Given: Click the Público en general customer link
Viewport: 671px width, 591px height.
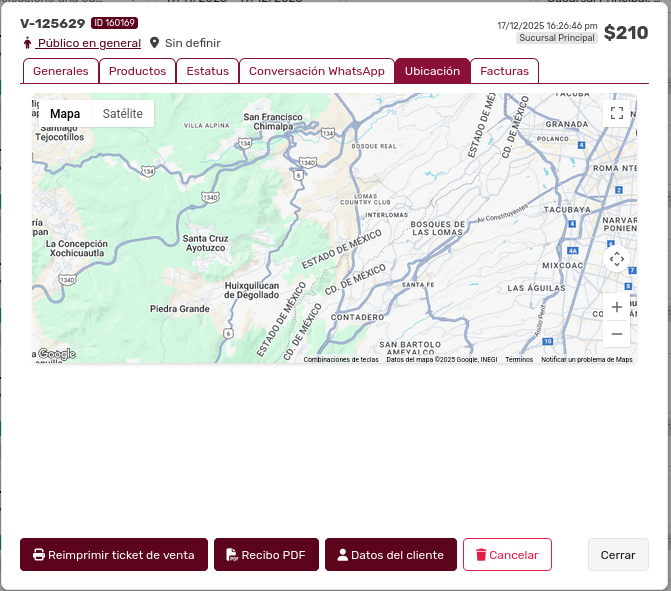Looking at the screenshot, I should (x=88, y=43).
